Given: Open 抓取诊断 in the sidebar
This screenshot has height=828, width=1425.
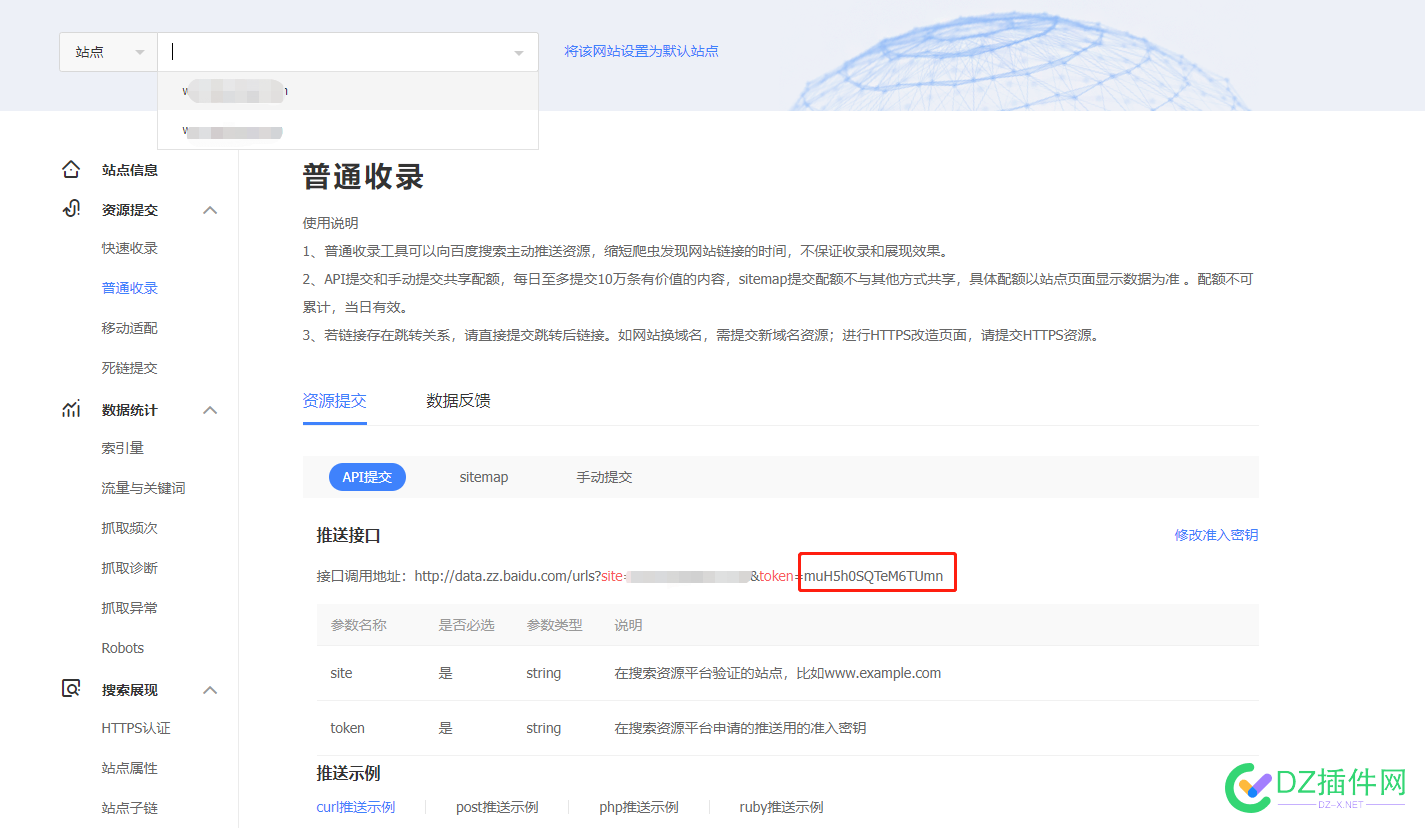Looking at the screenshot, I should pos(130,568).
